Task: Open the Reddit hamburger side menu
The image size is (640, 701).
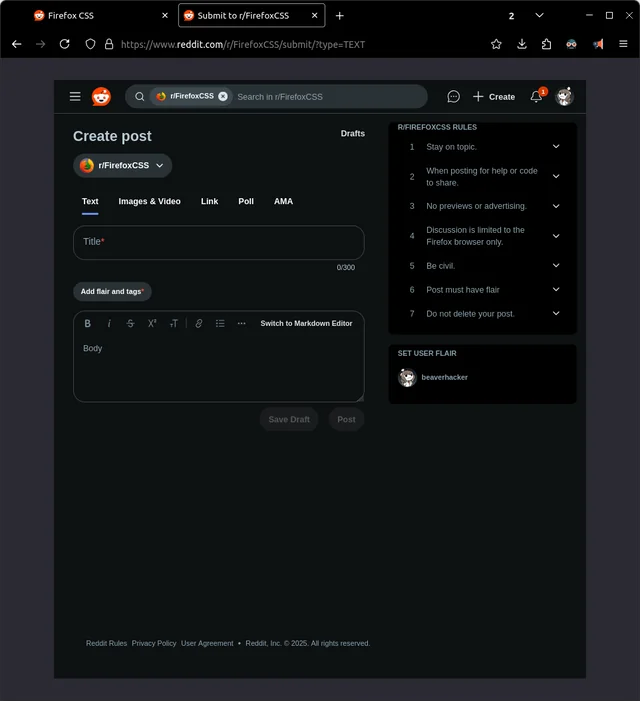Action: tap(75, 97)
